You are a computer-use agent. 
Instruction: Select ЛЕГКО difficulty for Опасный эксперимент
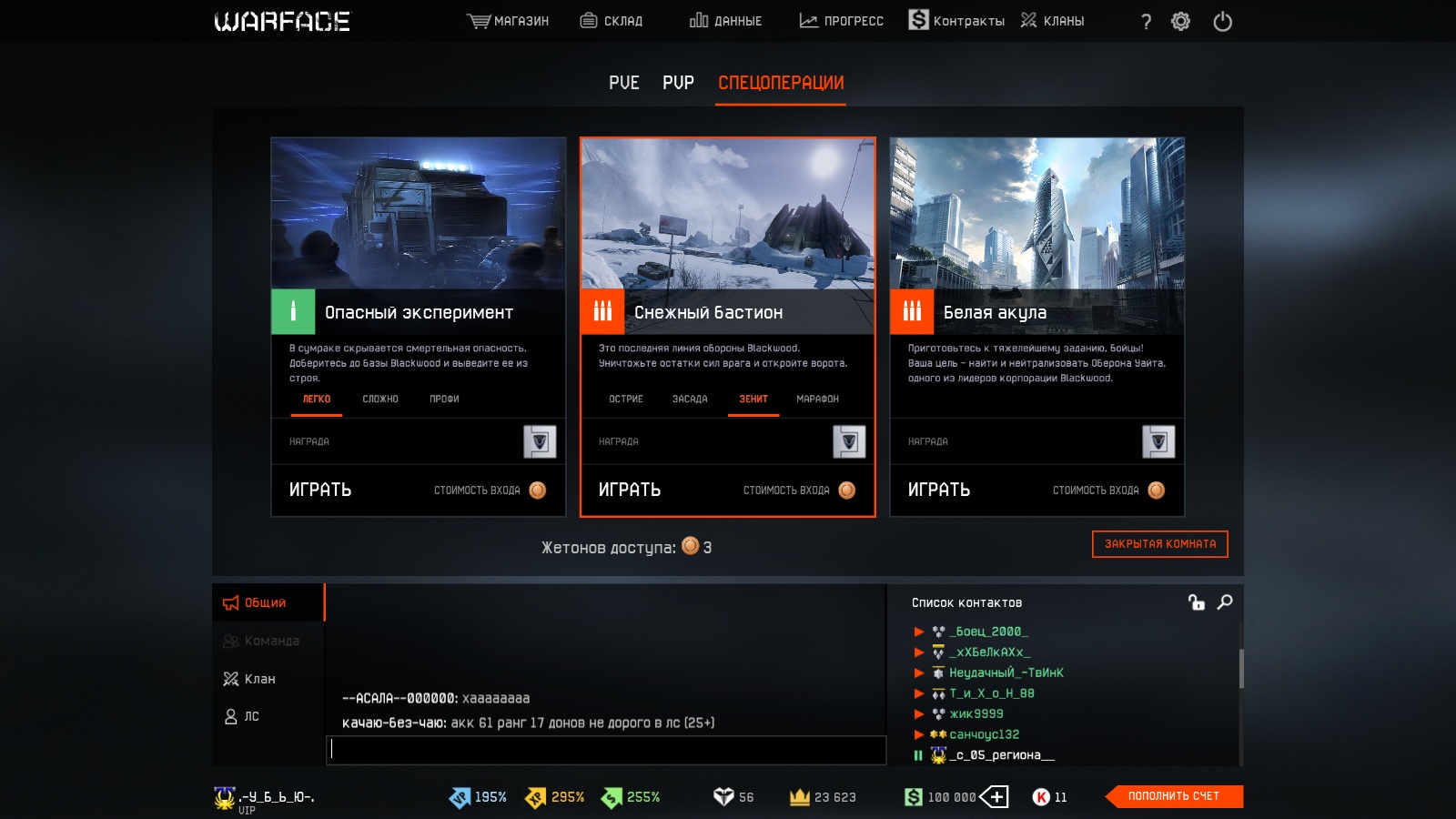[x=317, y=399]
